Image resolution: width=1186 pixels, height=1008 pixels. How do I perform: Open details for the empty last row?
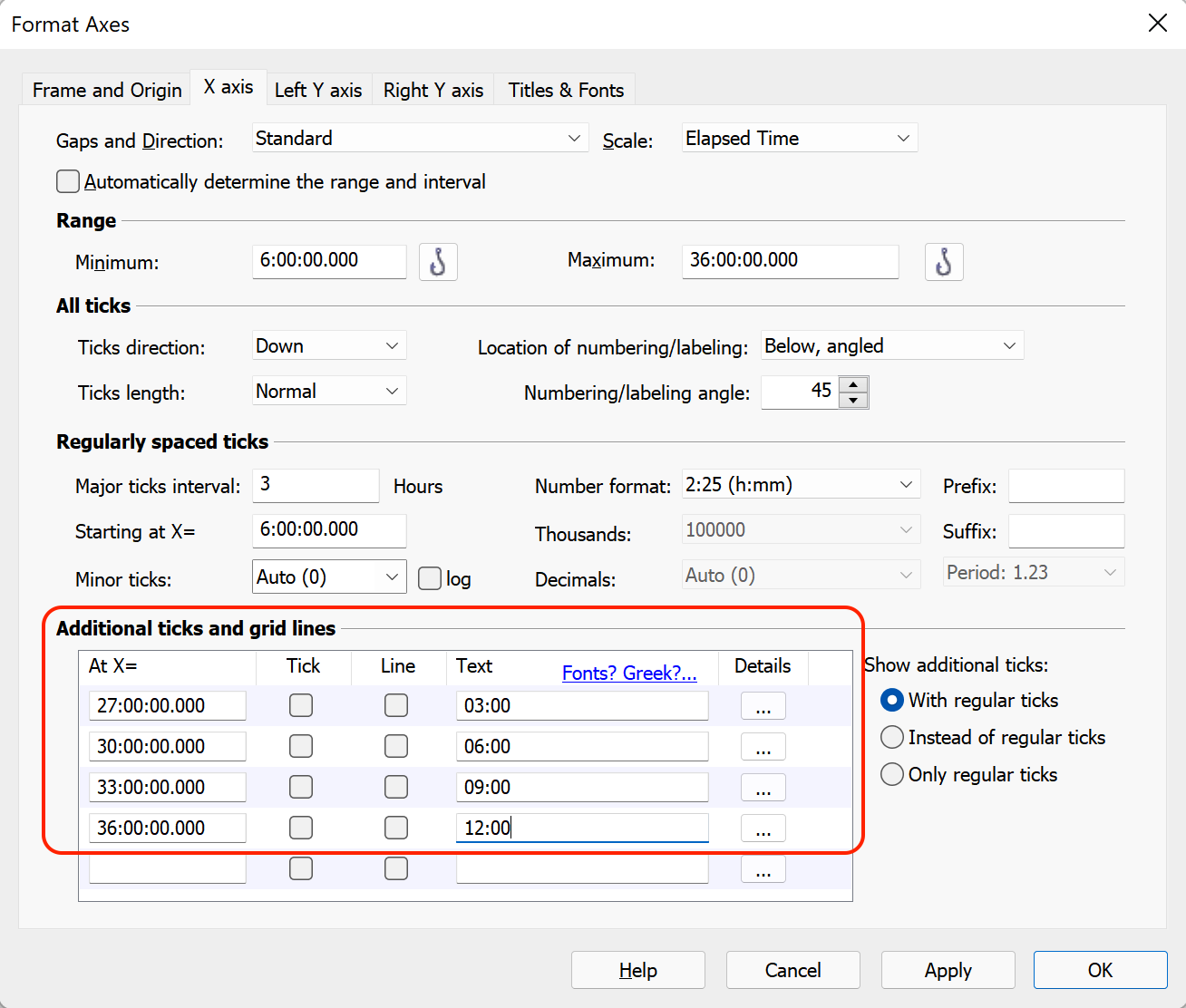pos(763,869)
